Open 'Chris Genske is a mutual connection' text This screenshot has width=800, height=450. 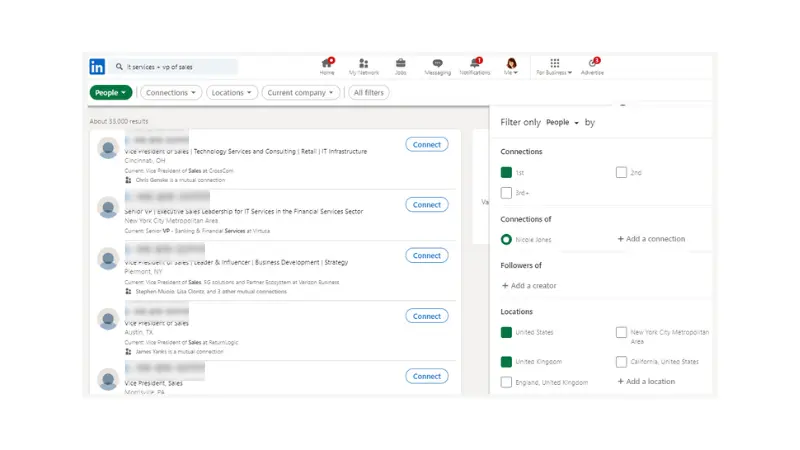(x=180, y=180)
